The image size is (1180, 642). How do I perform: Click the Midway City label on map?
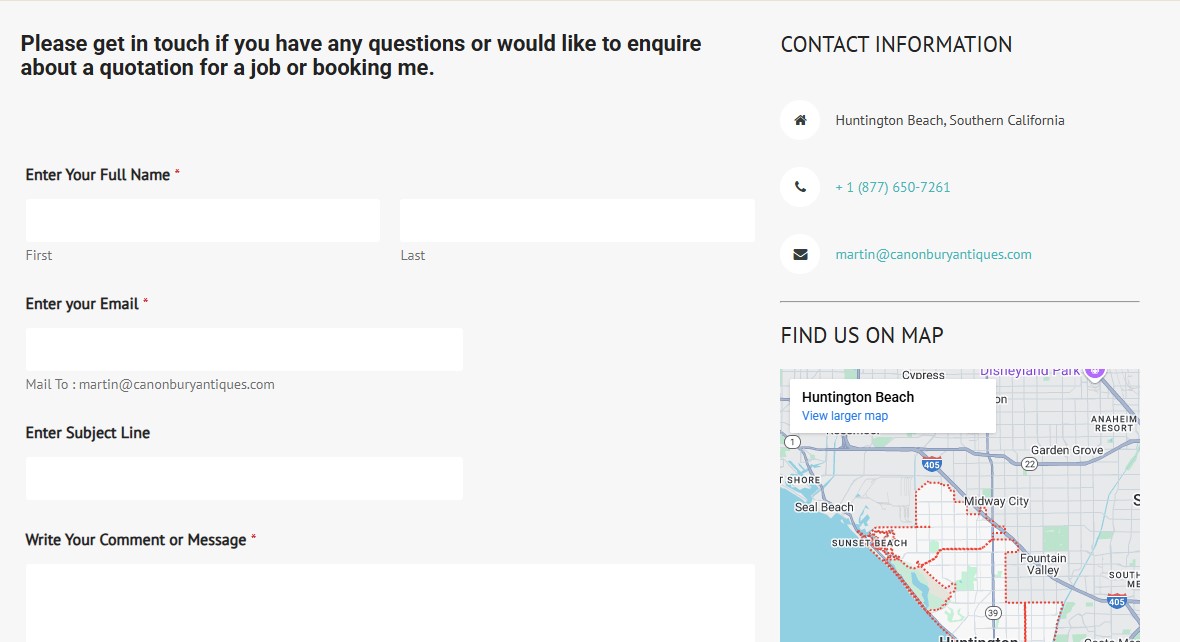(x=996, y=501)
